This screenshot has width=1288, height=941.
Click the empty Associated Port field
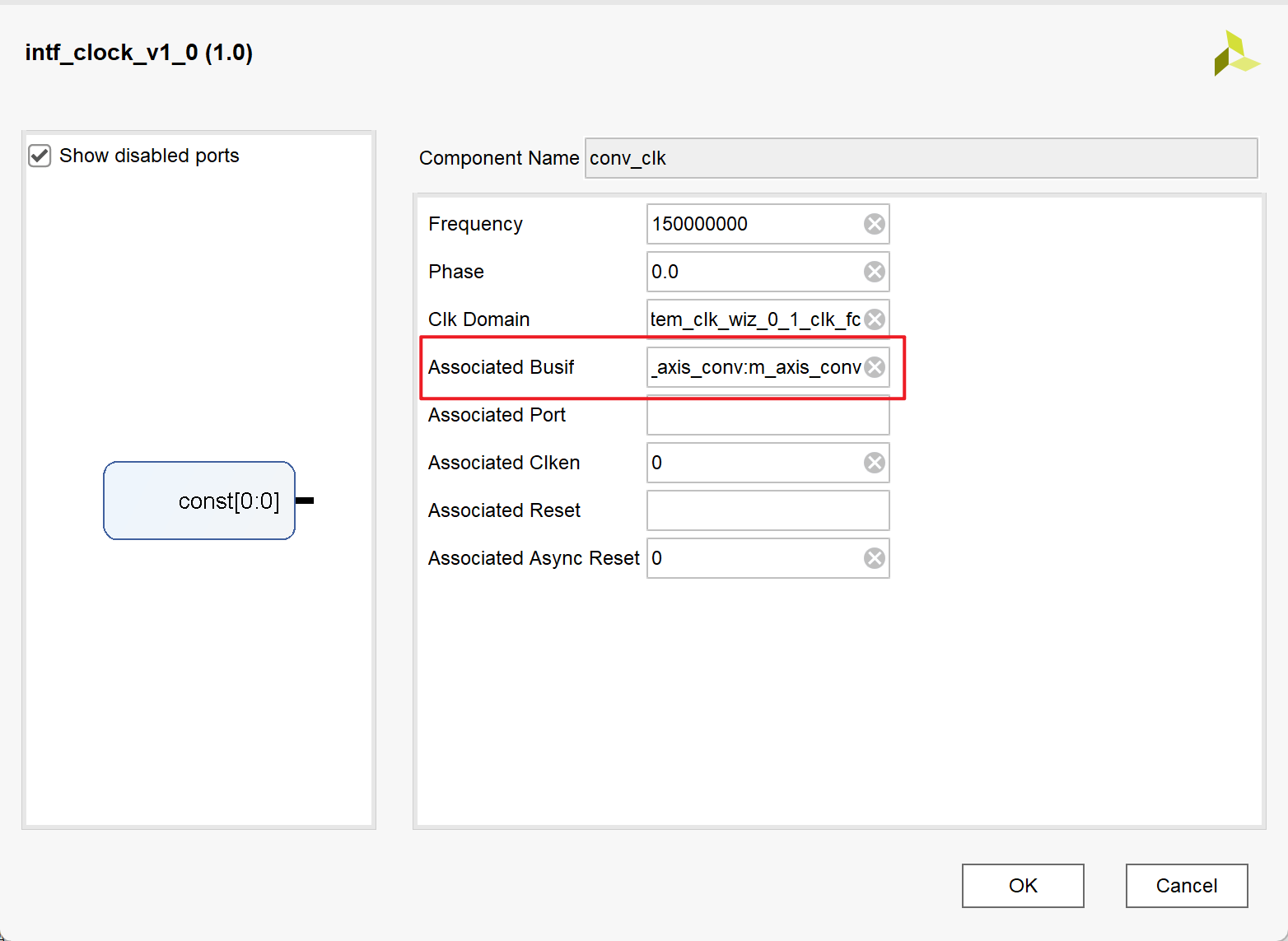click(x=768, y=415)
